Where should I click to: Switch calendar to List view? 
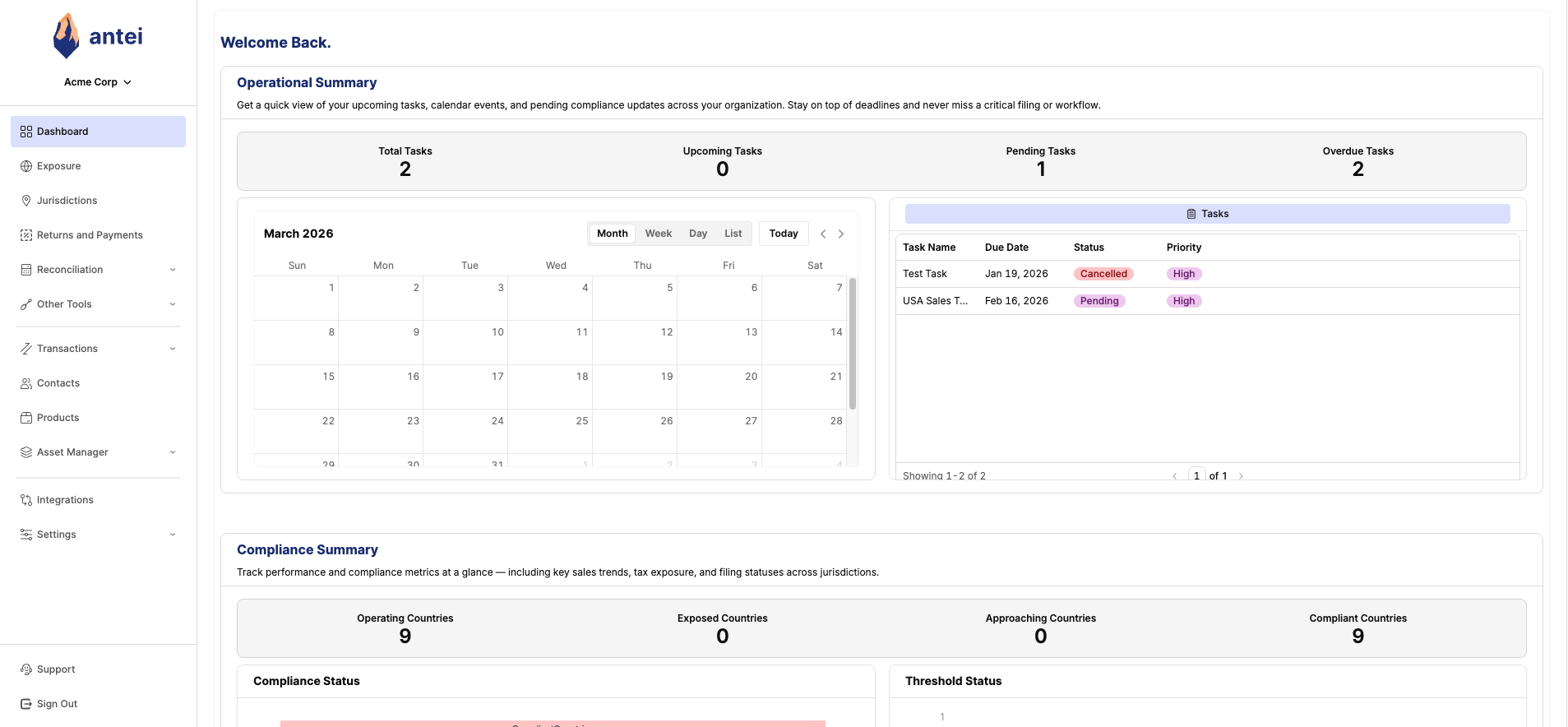[x=733, y=234]
